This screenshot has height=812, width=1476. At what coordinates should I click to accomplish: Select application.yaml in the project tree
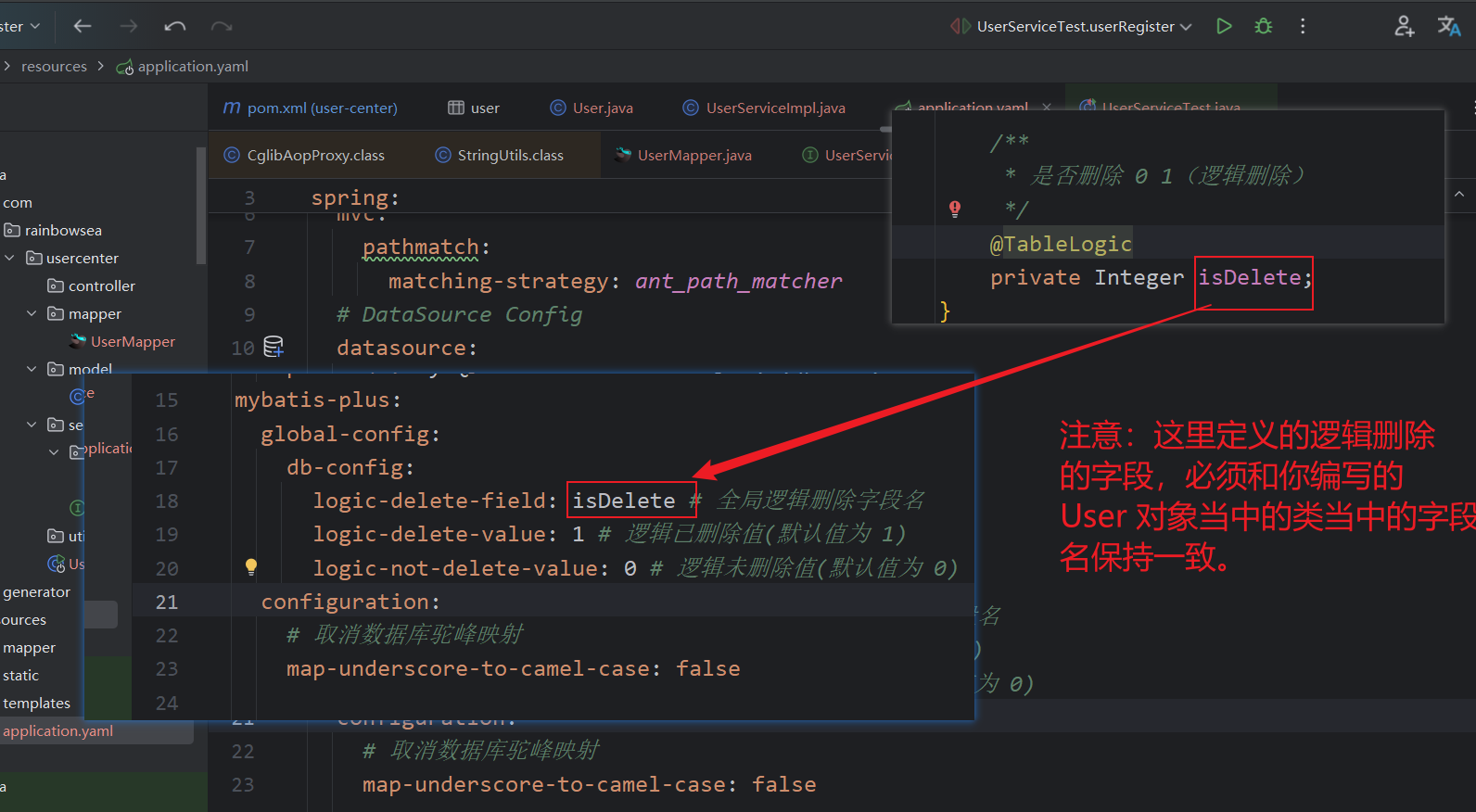click(x=57, y=730)
